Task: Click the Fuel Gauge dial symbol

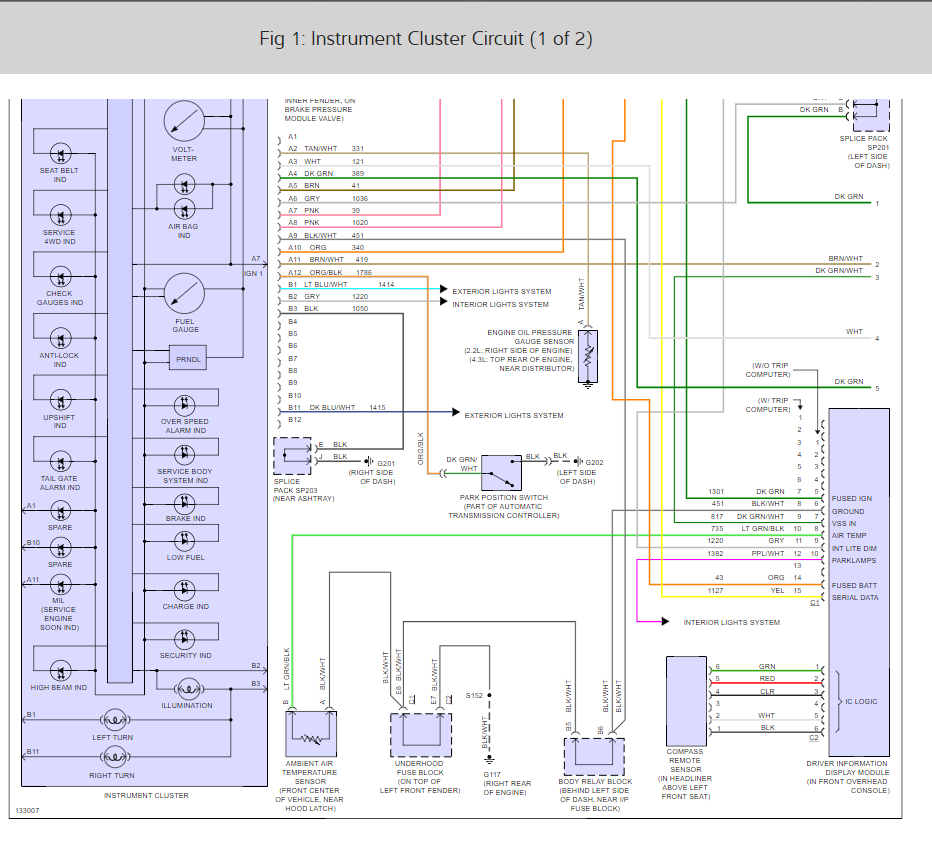Action: pyautogui.click(x=184, y=293)
